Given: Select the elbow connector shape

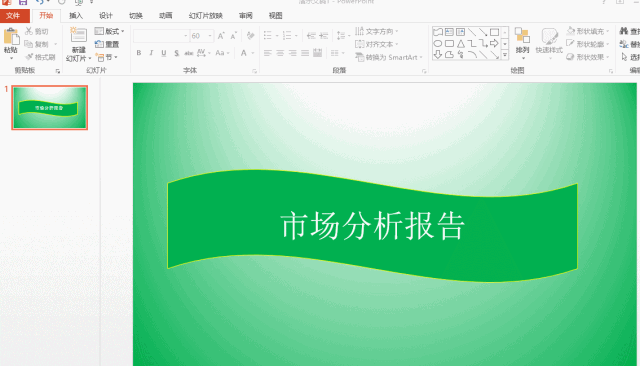Looking at the screenshot, I should tap(472, 43).
